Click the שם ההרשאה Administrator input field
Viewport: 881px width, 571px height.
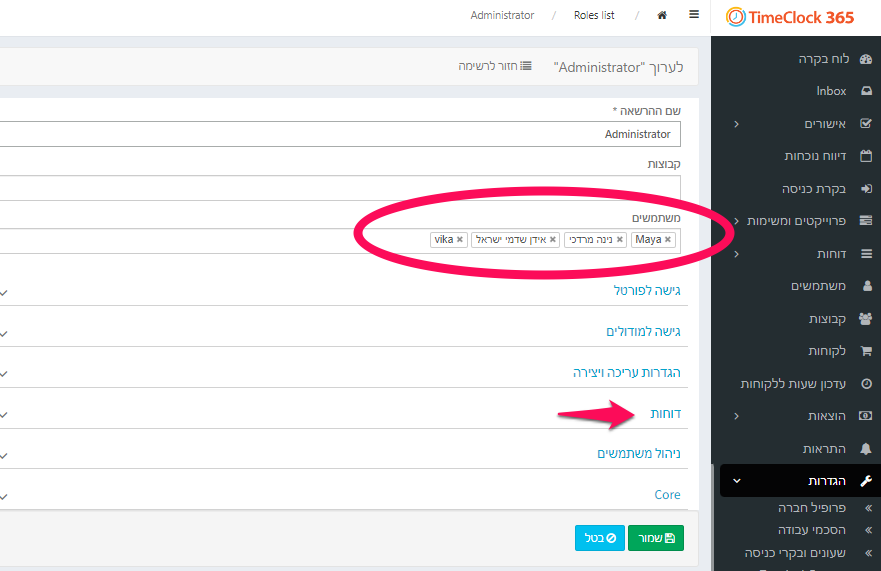(339, 134)
